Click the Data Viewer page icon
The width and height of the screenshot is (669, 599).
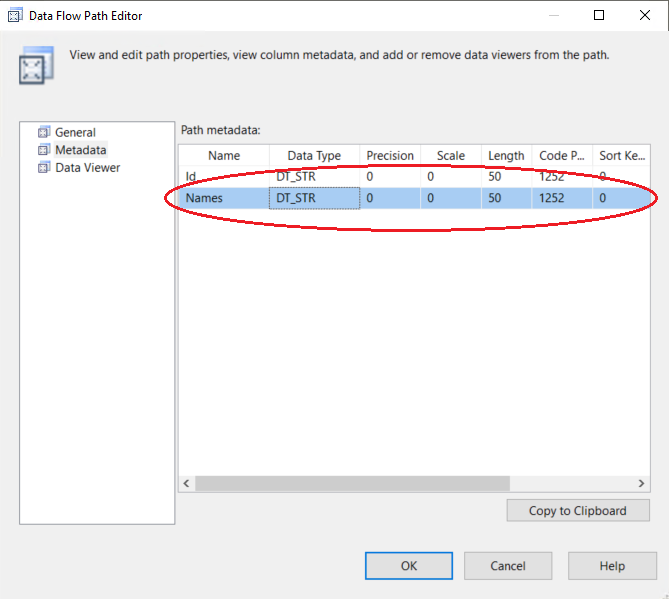43,168
